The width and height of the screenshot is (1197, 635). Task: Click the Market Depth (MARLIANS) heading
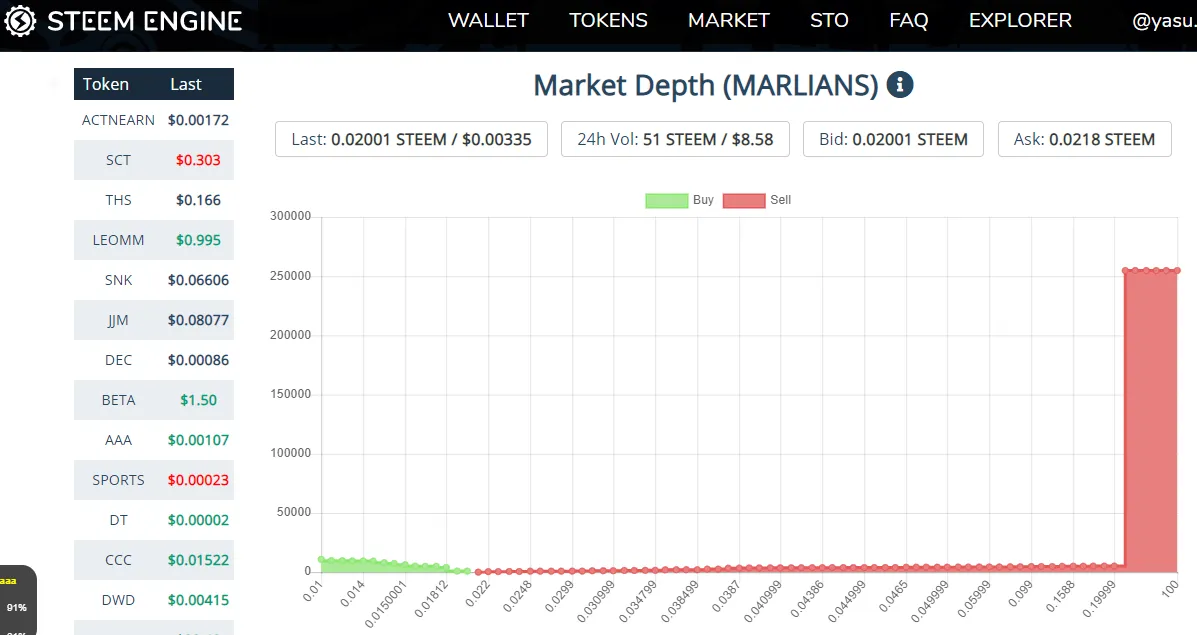(x=706, y=85)
